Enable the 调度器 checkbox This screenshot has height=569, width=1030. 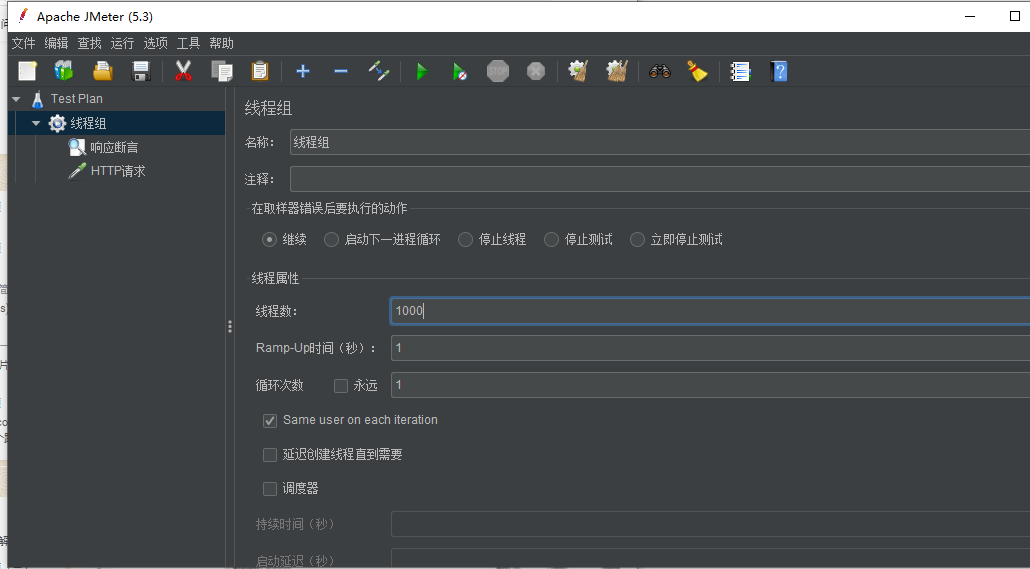pyautogui.click(x=270, y=489)
